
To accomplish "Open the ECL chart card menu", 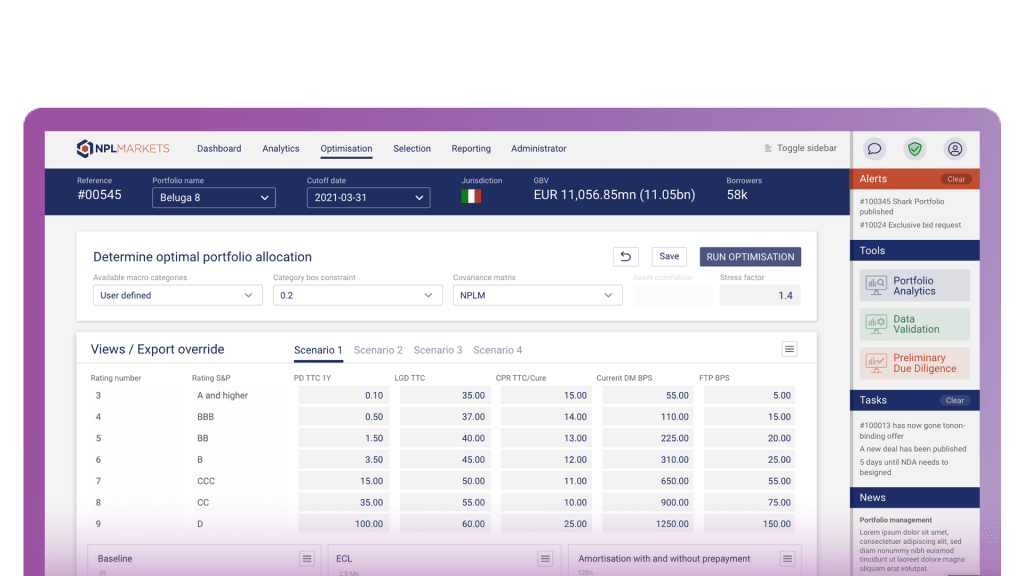I will point(545,559).
